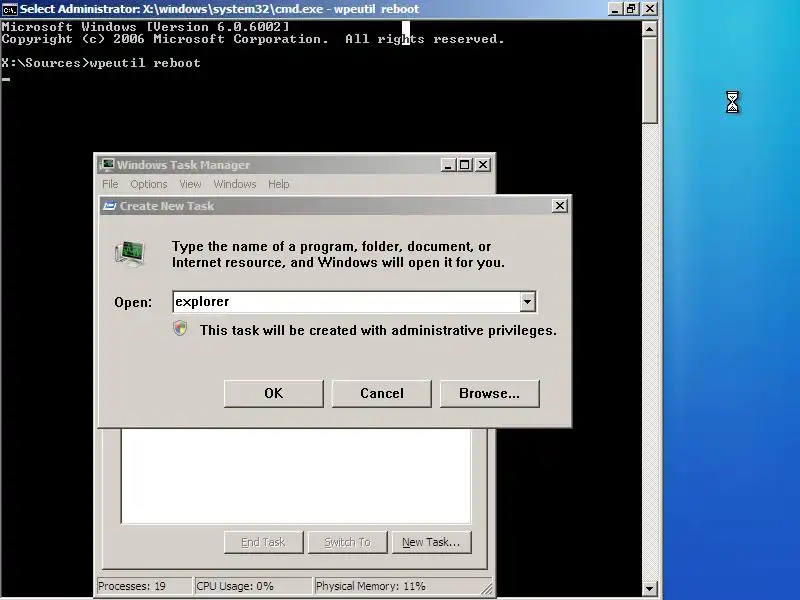Click the Copyright Microsoft Corporation line

[253, 39]
